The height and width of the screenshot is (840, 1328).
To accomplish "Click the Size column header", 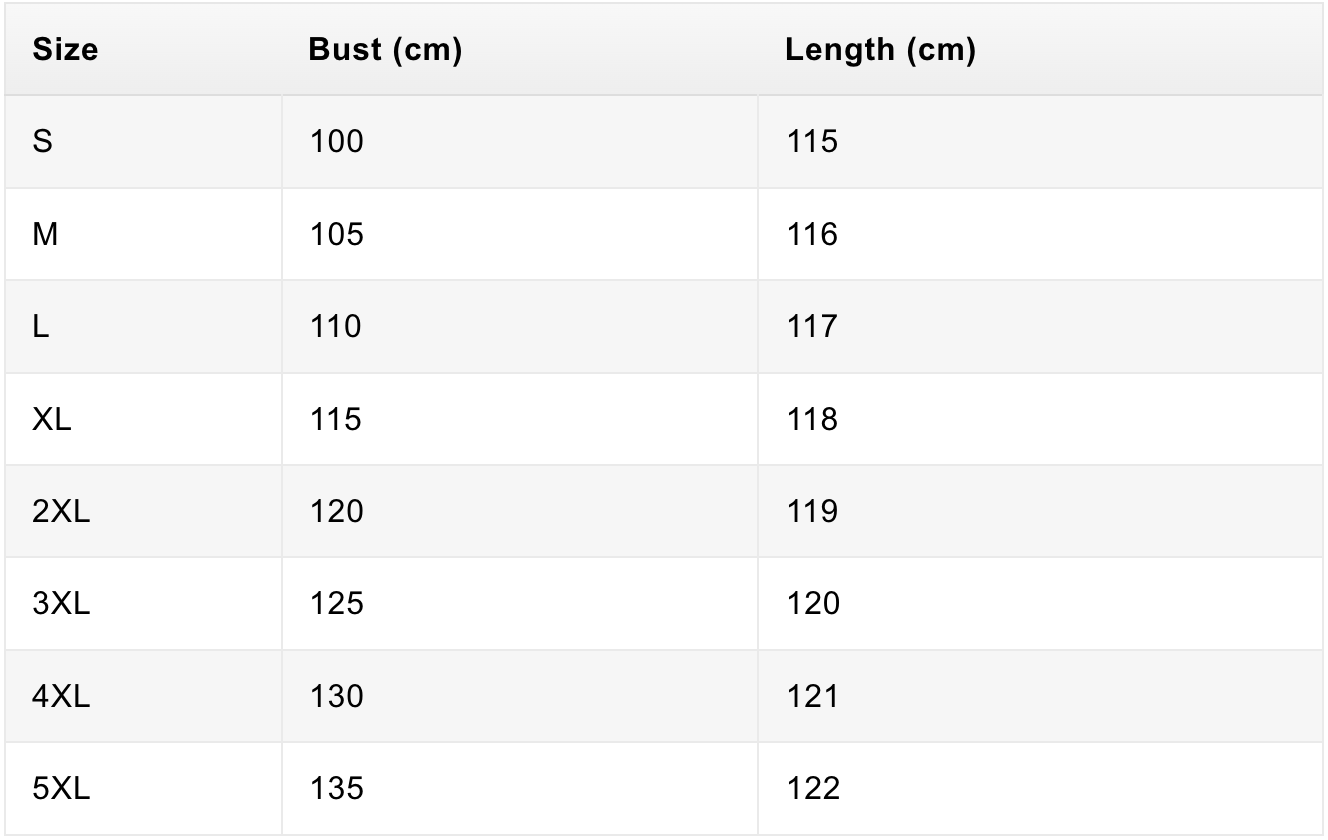I will pyautogui.click(x=66, y=50).
